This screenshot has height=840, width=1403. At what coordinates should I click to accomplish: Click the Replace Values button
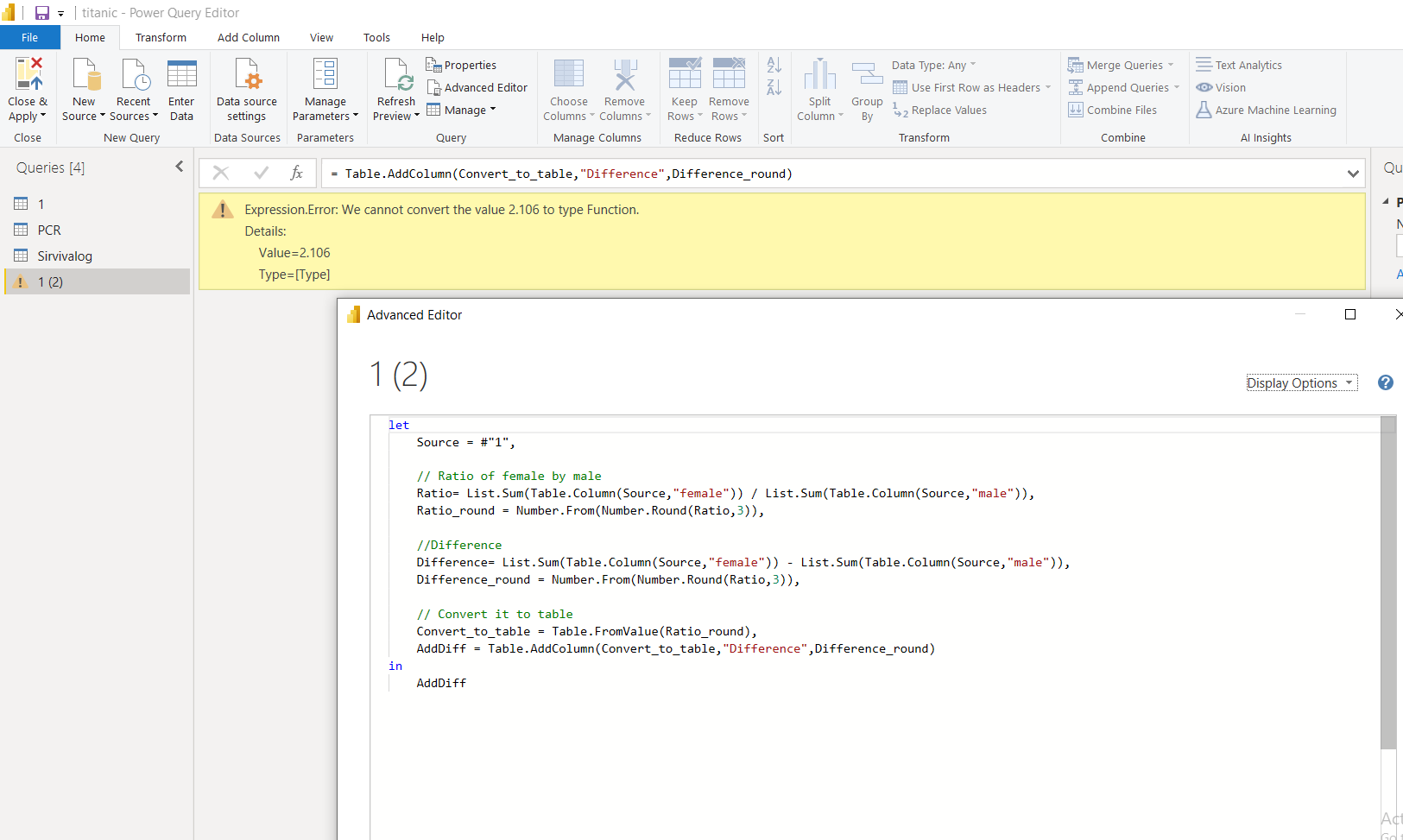coord(939,110)
